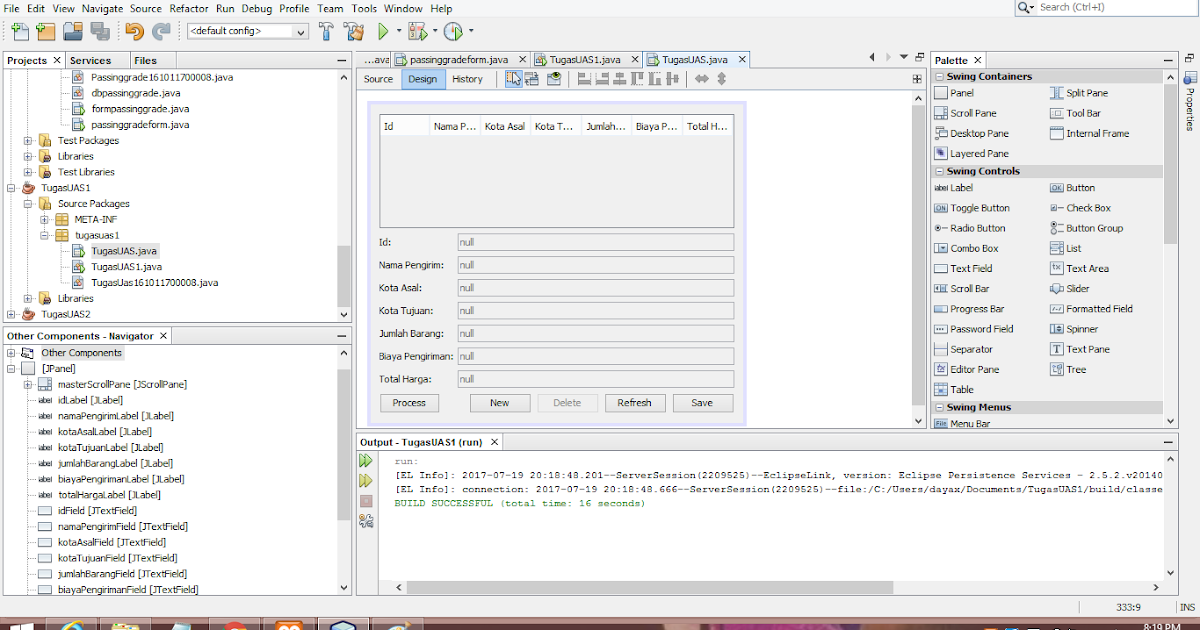The height and width of the screenshot is (630, 1200).
Task: Toggle Selection Mode in the form designer
Action: coord(512,79)
